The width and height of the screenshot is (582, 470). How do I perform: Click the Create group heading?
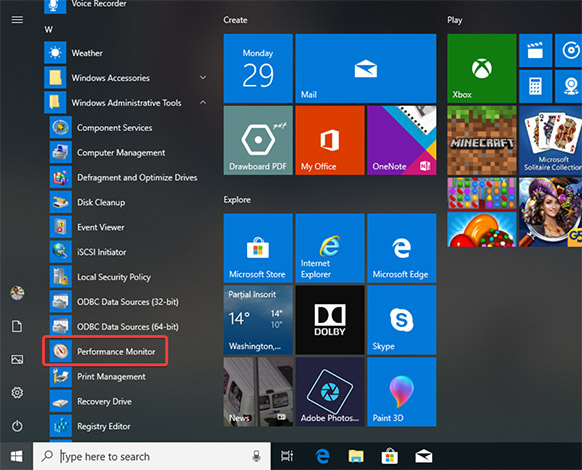(235, 20)
